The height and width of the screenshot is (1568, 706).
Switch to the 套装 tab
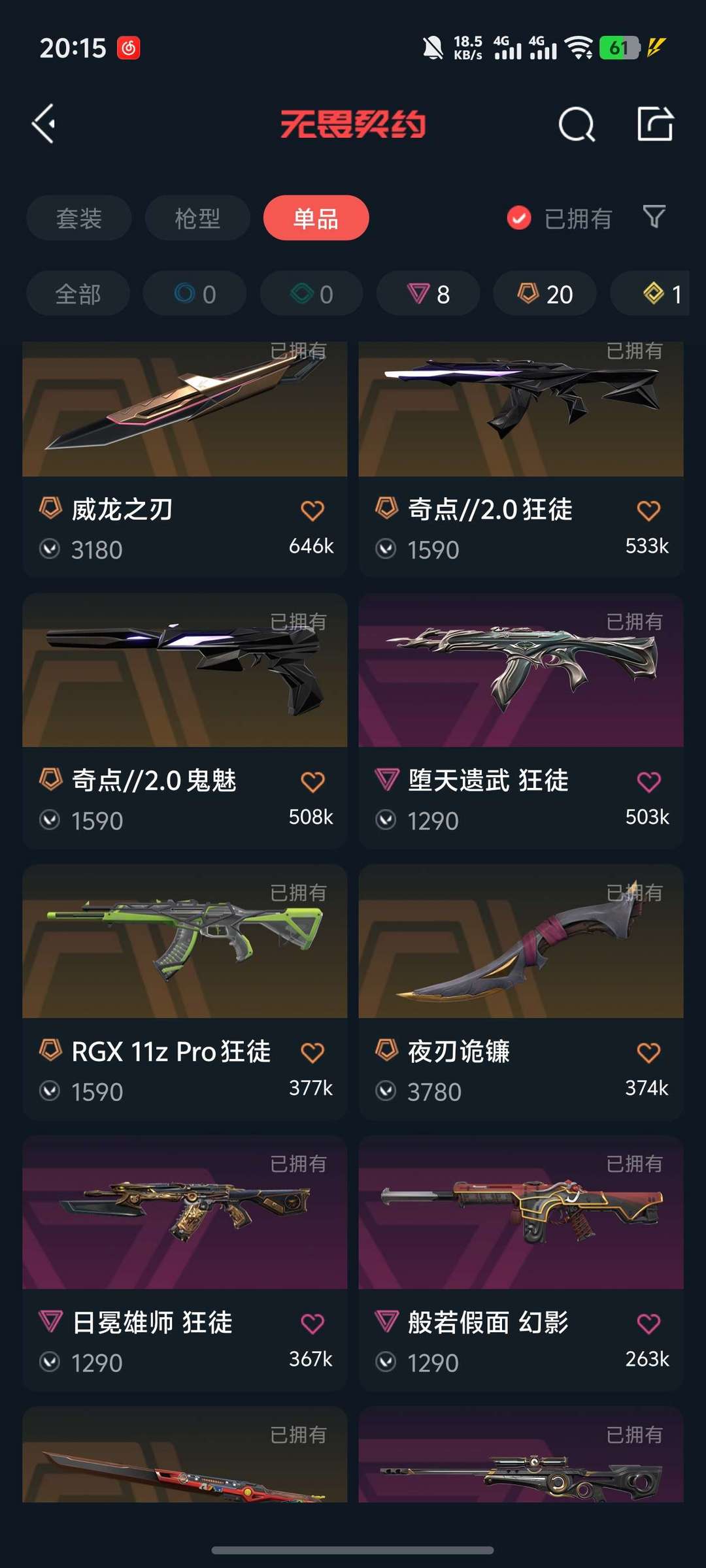point(79,218)
